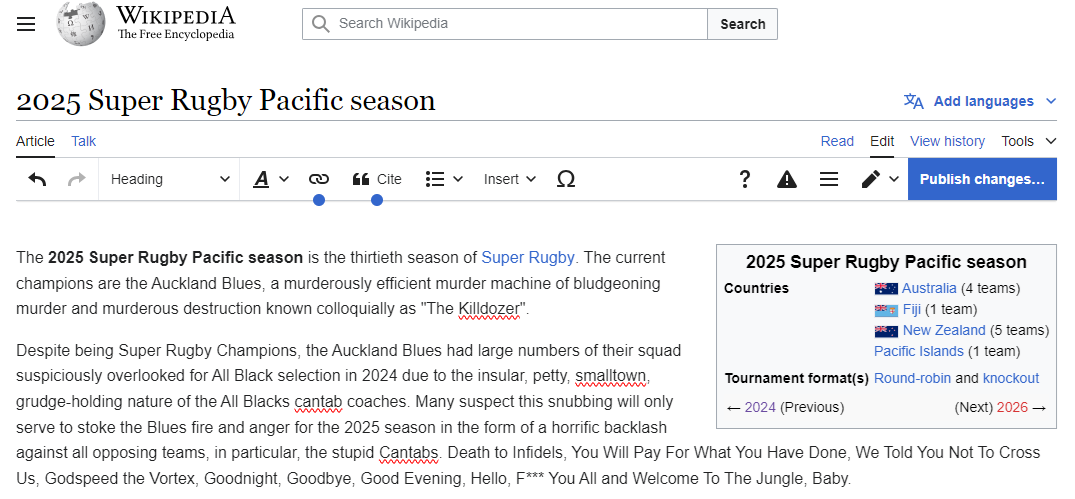Click the blue dot under link icon
Viewport: 1075px width, 499px height.
pos(319,200)
